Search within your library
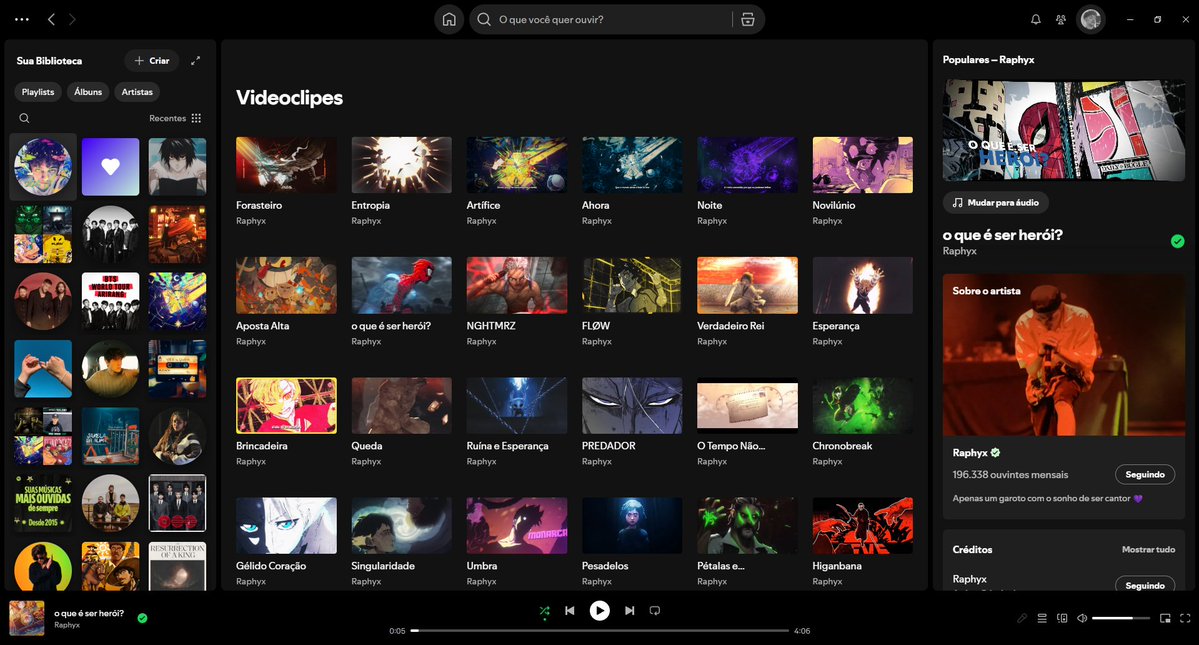 24,118
